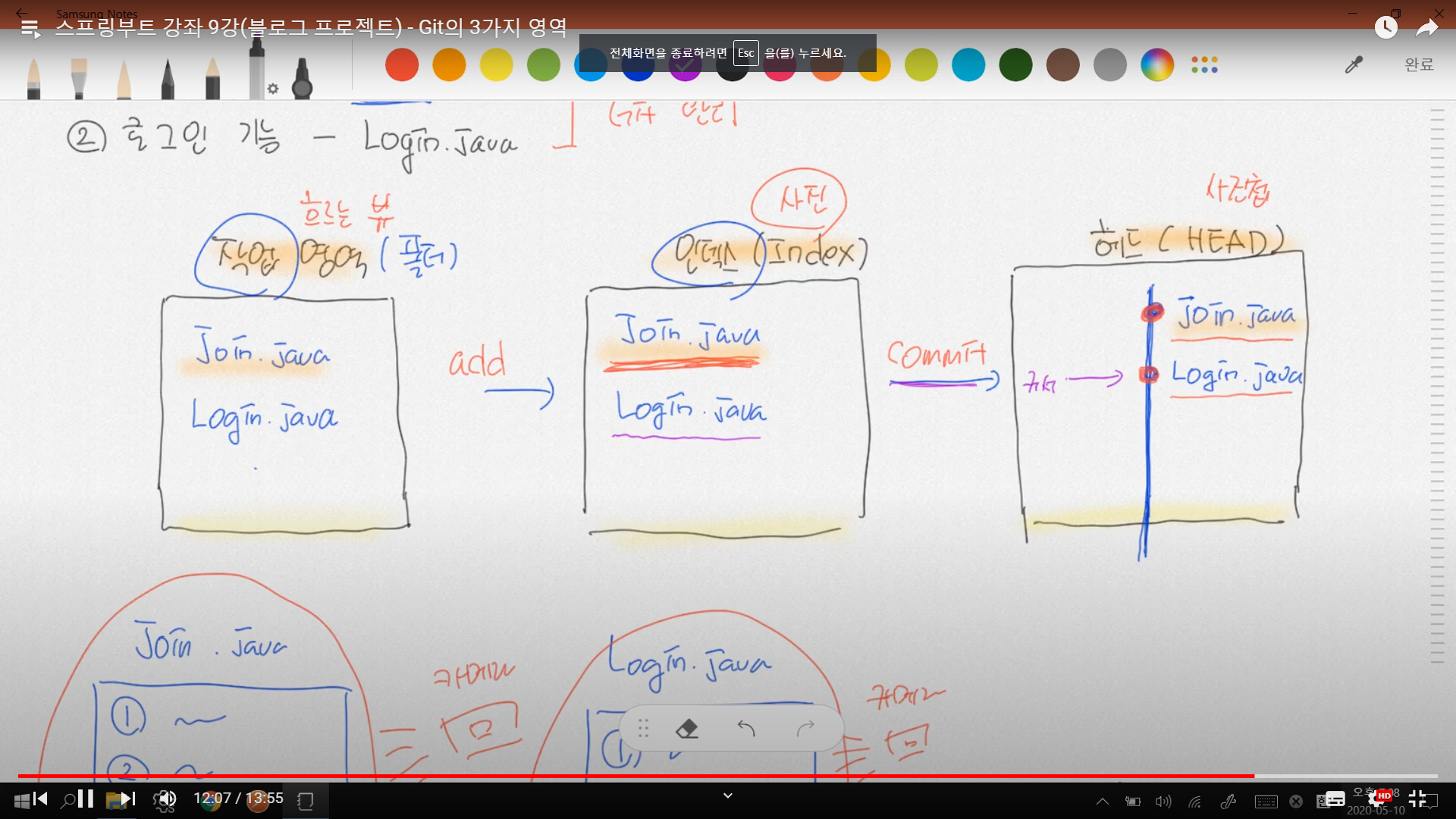Pause the video playback
The height and width of the screenshot is (819, 1456).
point(86,799)
